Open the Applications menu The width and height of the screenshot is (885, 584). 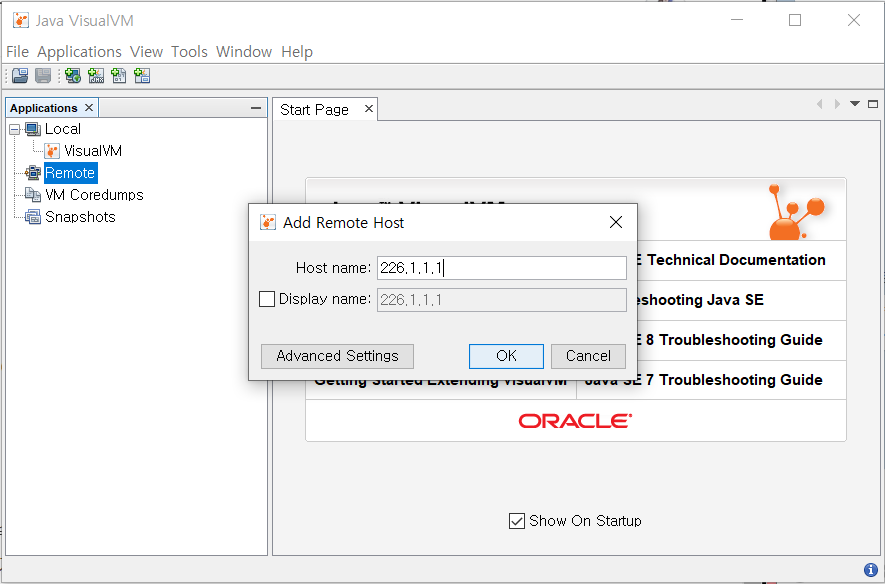point(80,52)
